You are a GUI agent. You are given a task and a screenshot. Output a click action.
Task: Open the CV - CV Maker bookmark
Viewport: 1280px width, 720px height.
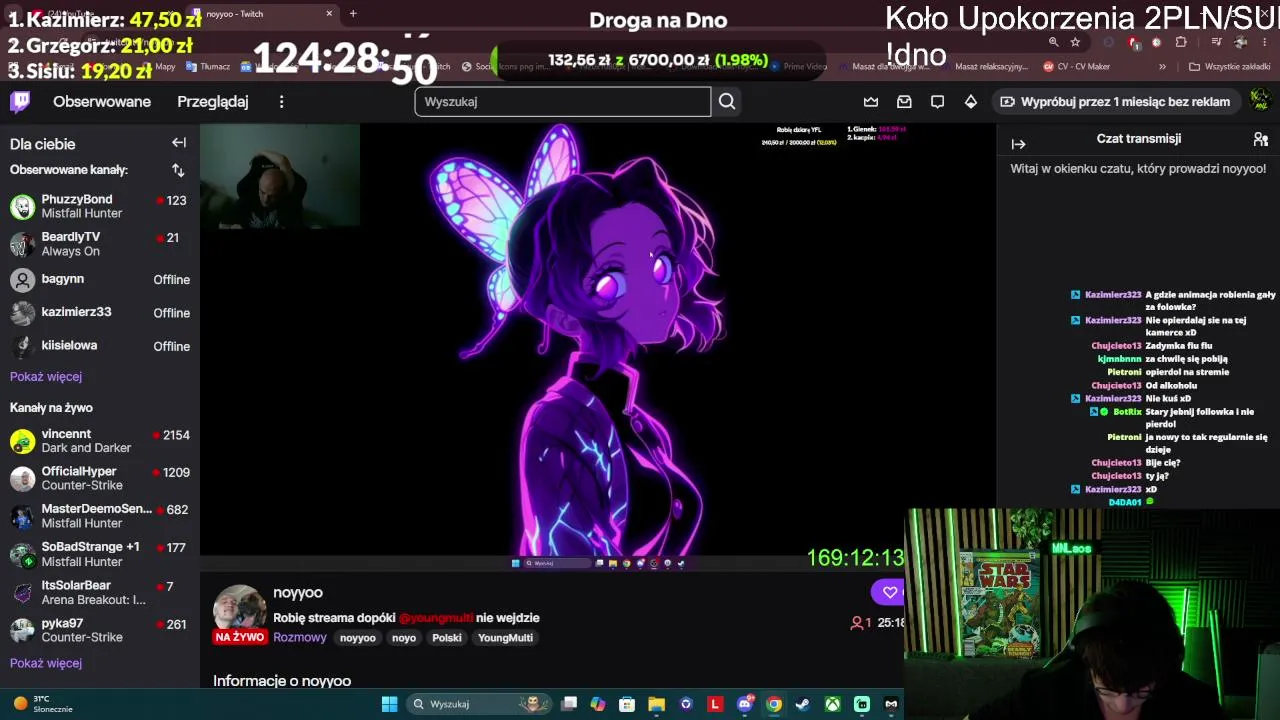[1076, 67]
